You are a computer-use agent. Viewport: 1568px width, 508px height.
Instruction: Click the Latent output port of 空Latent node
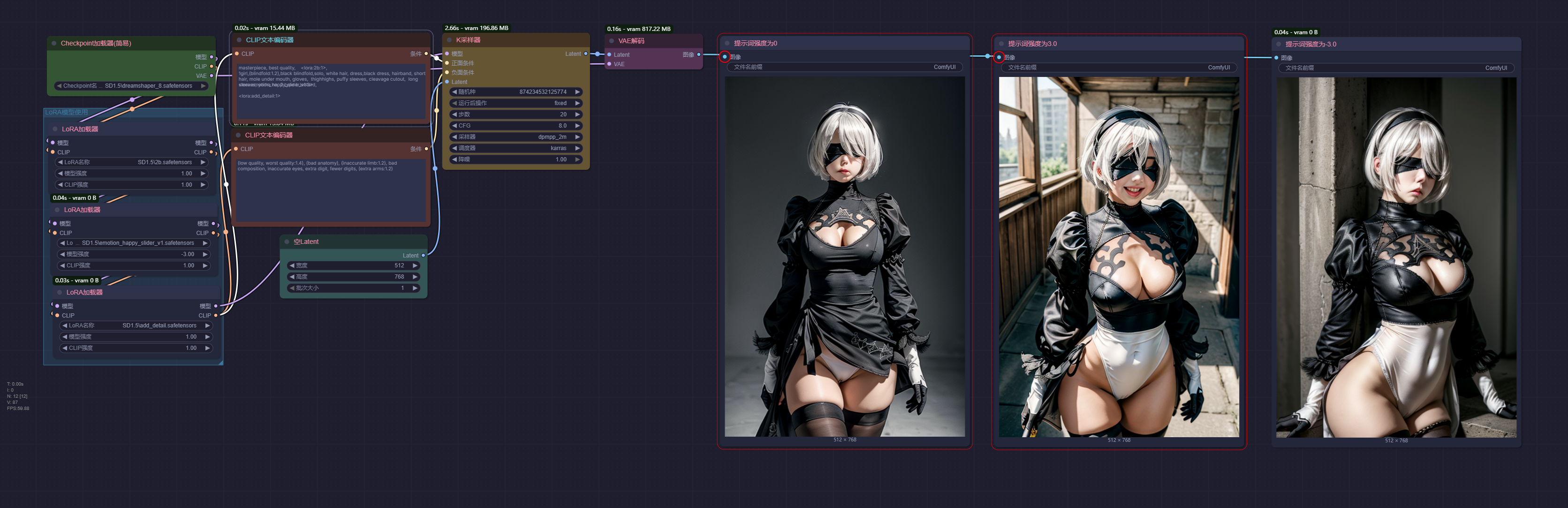click(x=424, y=256)
